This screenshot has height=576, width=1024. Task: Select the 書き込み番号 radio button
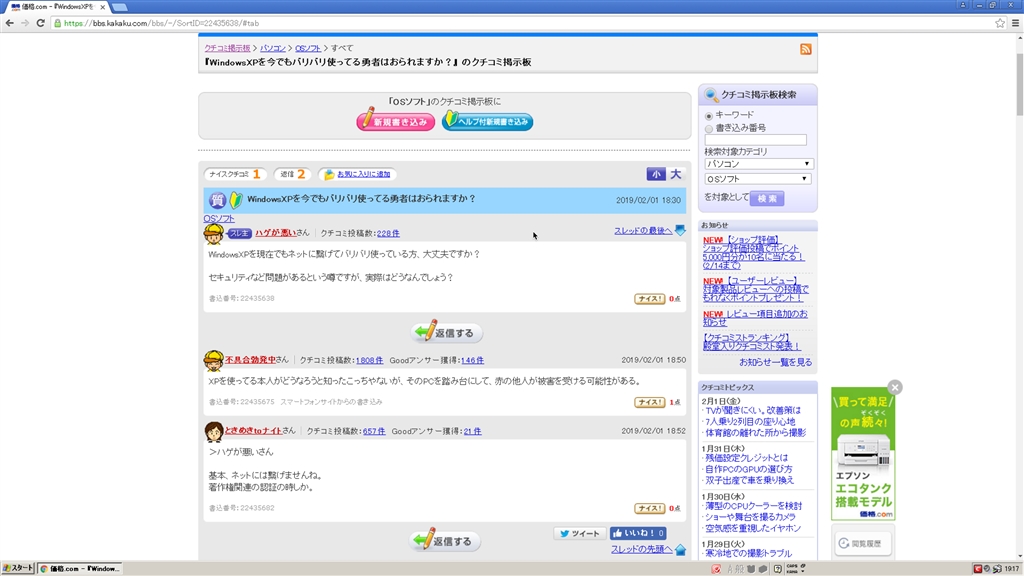(x=709, y=129)
